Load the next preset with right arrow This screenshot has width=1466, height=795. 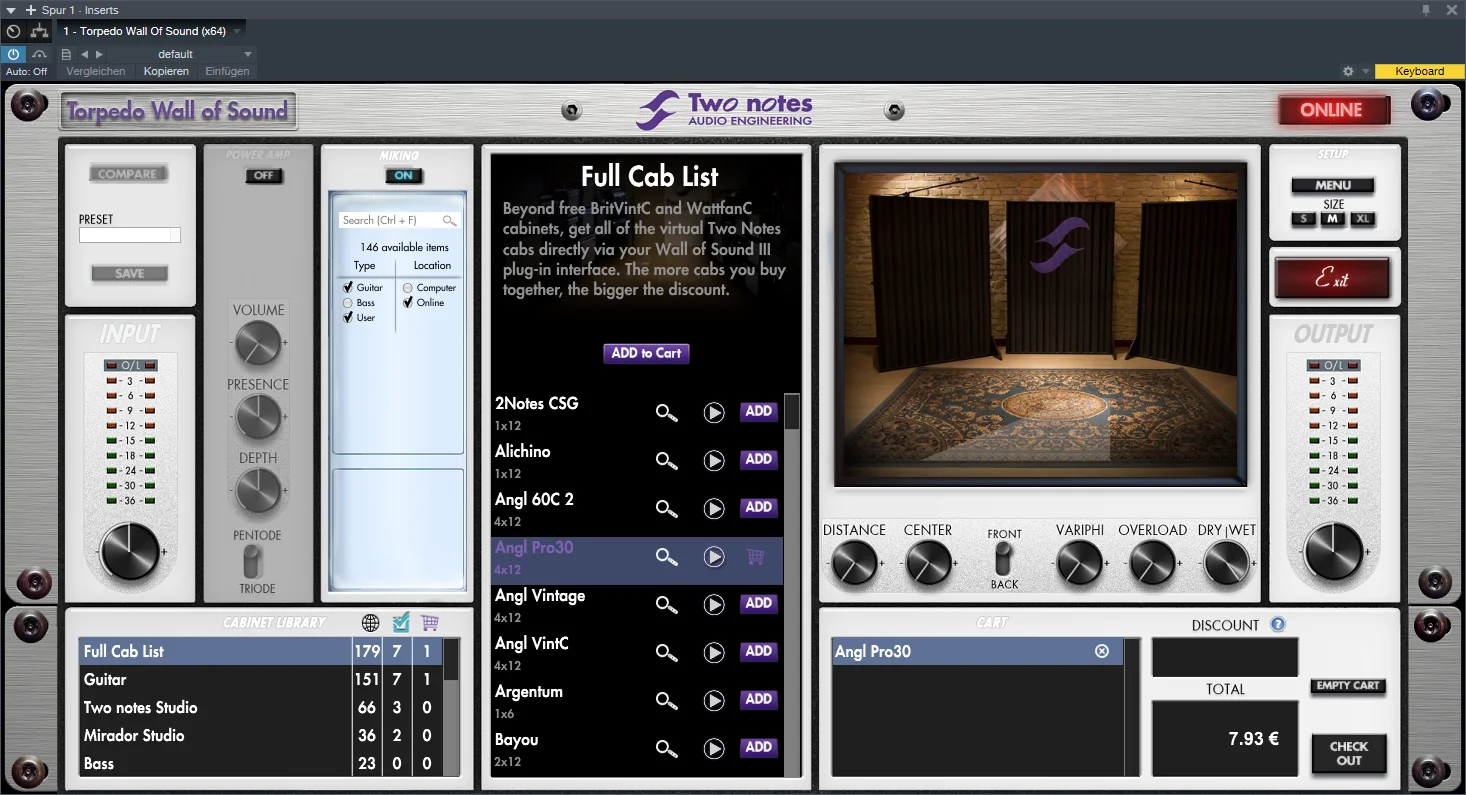[x=99, y=54]
